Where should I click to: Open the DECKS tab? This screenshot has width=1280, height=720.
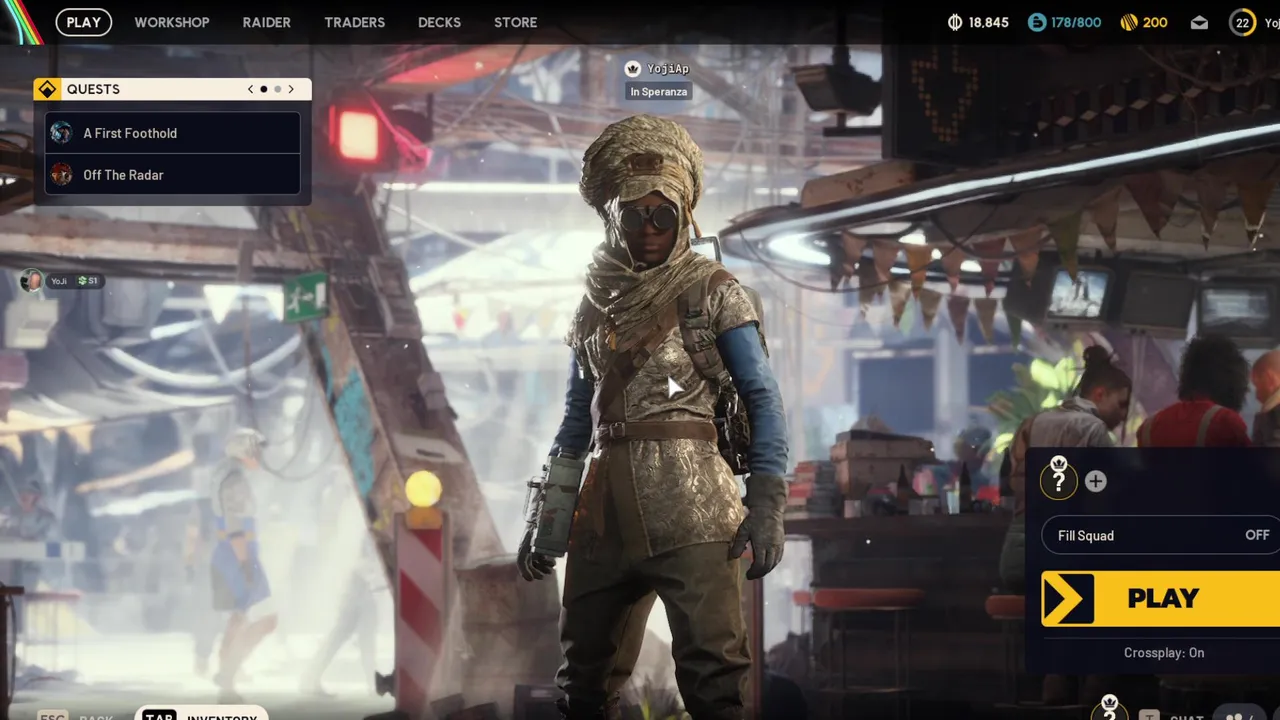click(x=439, y=22)
